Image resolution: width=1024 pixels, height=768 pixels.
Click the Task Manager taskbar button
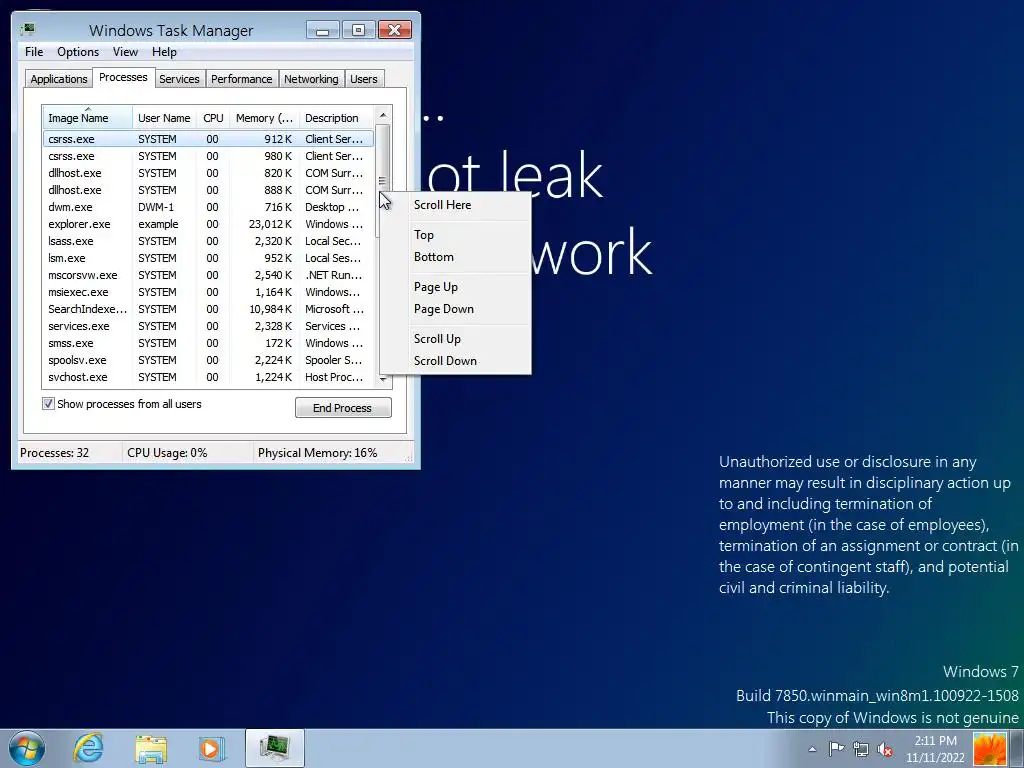tap(275, 748)
